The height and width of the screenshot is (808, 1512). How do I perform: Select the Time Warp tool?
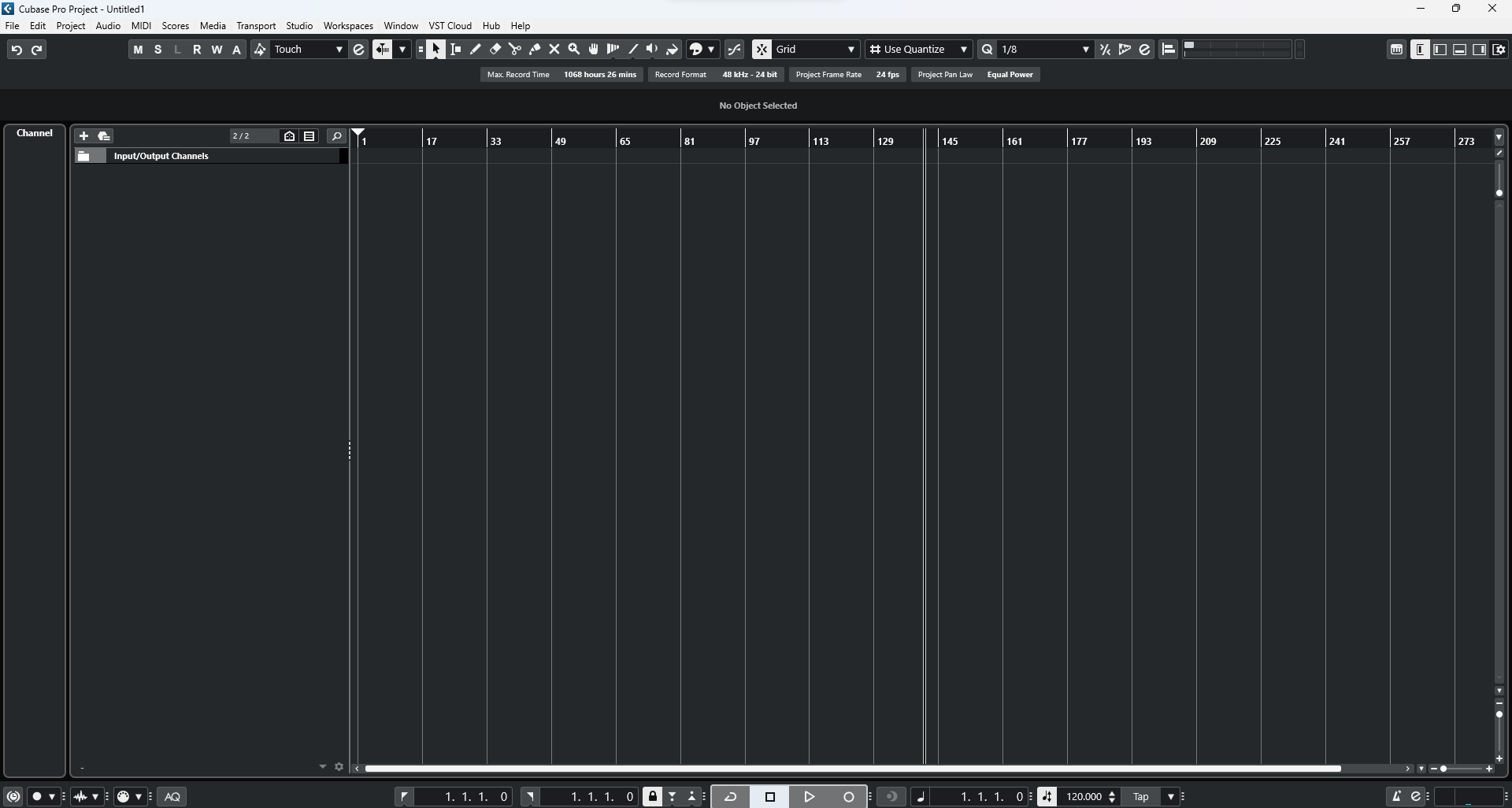click(613, 50)
